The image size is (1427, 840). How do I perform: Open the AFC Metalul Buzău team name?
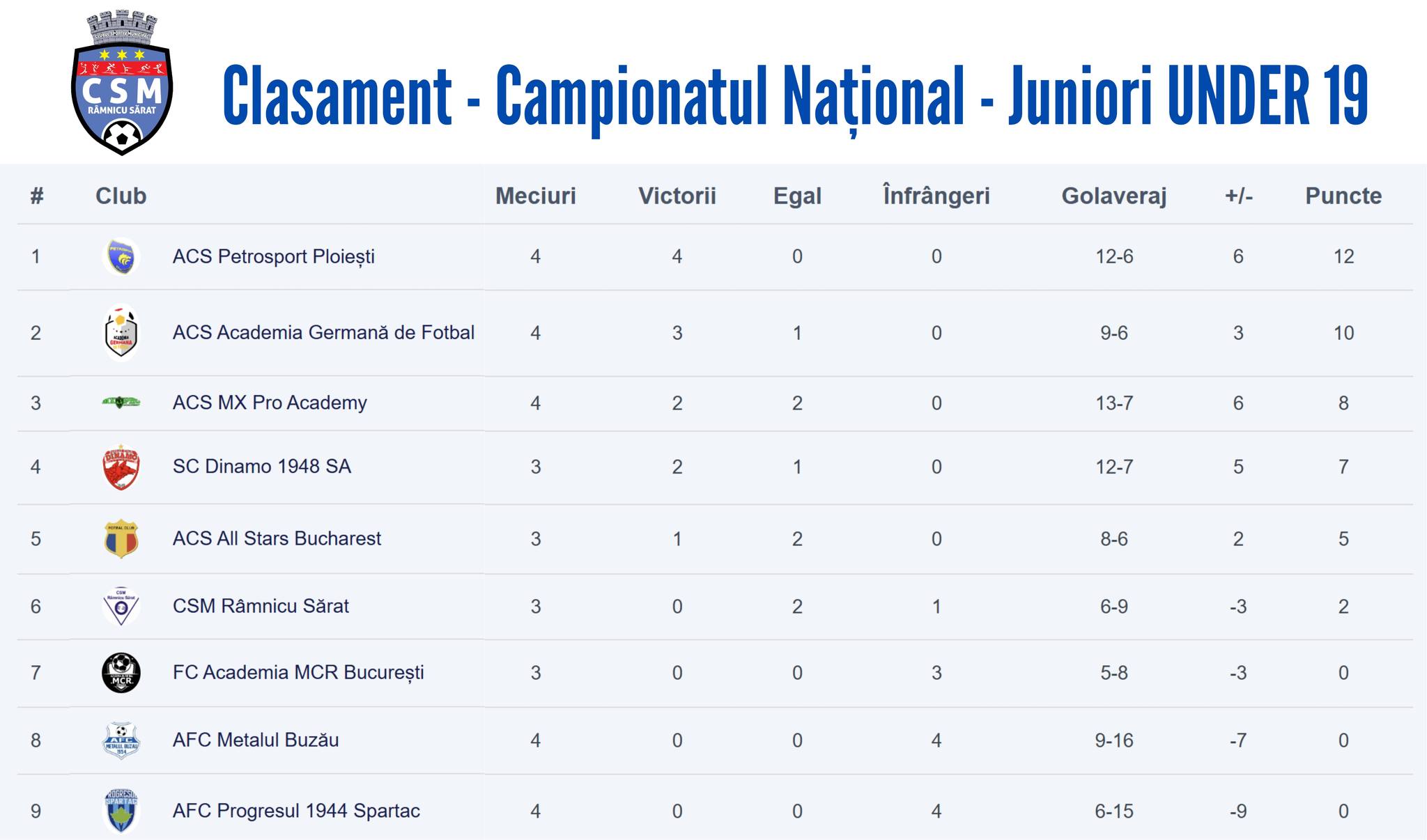(x=256, y=740)
